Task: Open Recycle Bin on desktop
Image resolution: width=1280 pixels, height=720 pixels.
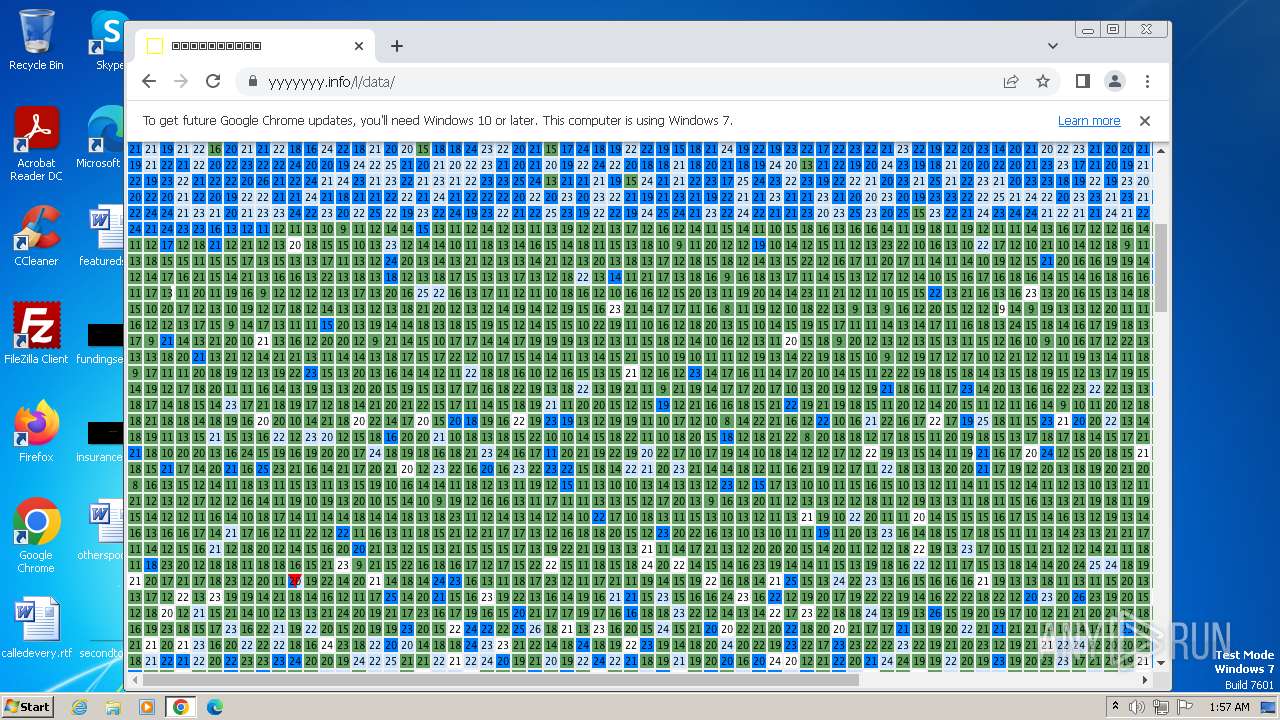Action: tap(36, 39)
